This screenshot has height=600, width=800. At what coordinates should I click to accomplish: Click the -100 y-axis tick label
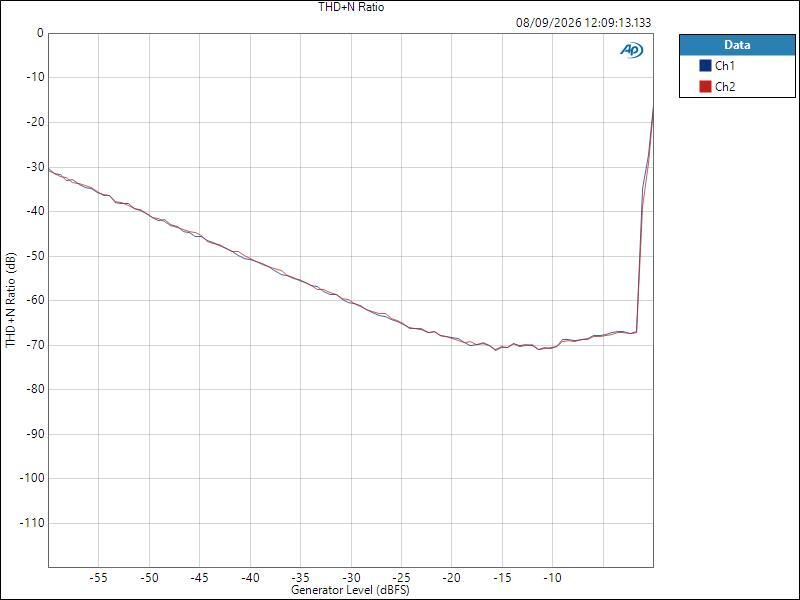tap(32, 479)
